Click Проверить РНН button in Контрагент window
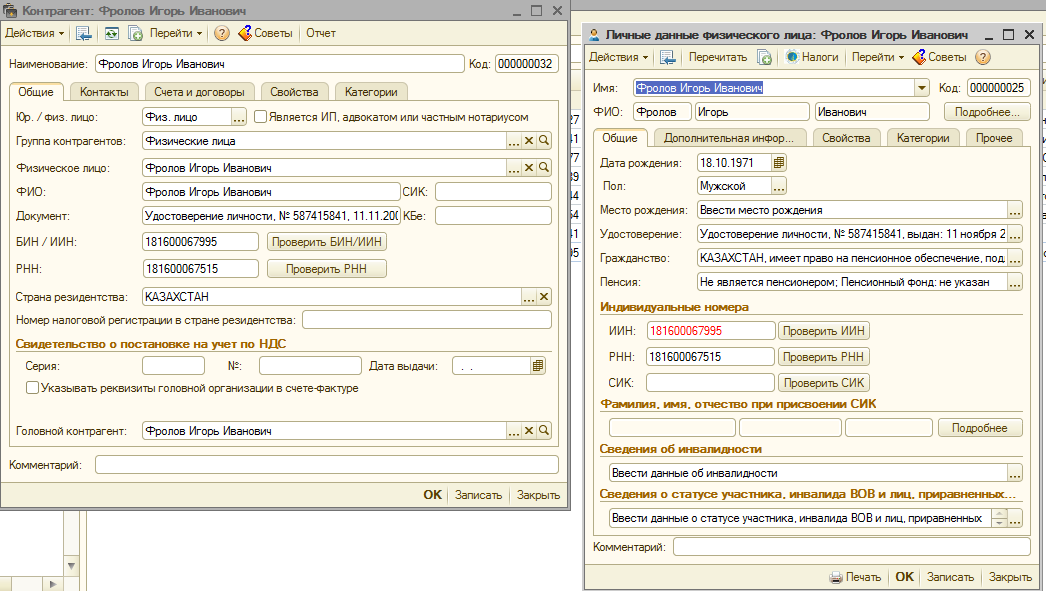The image size is (1046, 591). pos(327,269)
